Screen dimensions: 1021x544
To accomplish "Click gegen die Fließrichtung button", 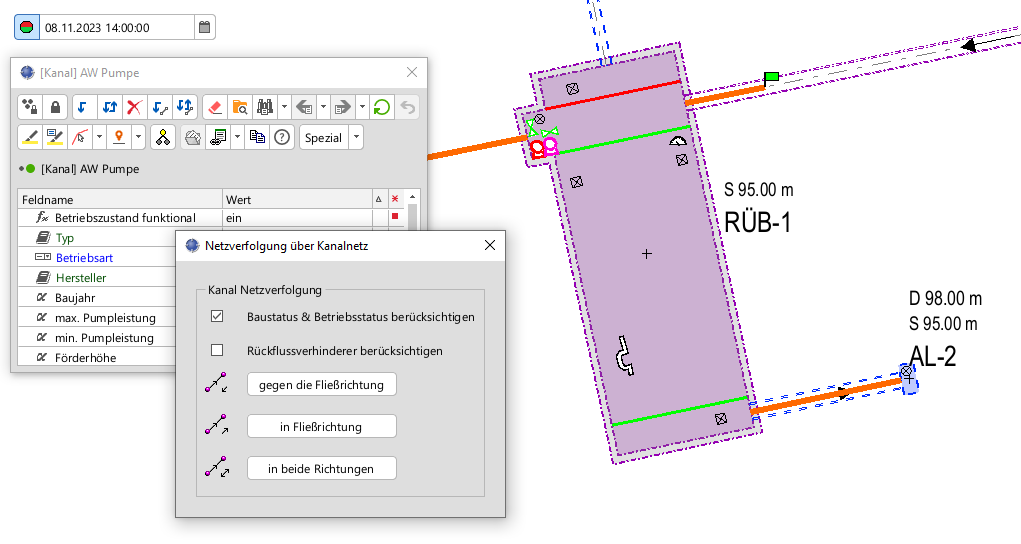I will 322,384.
